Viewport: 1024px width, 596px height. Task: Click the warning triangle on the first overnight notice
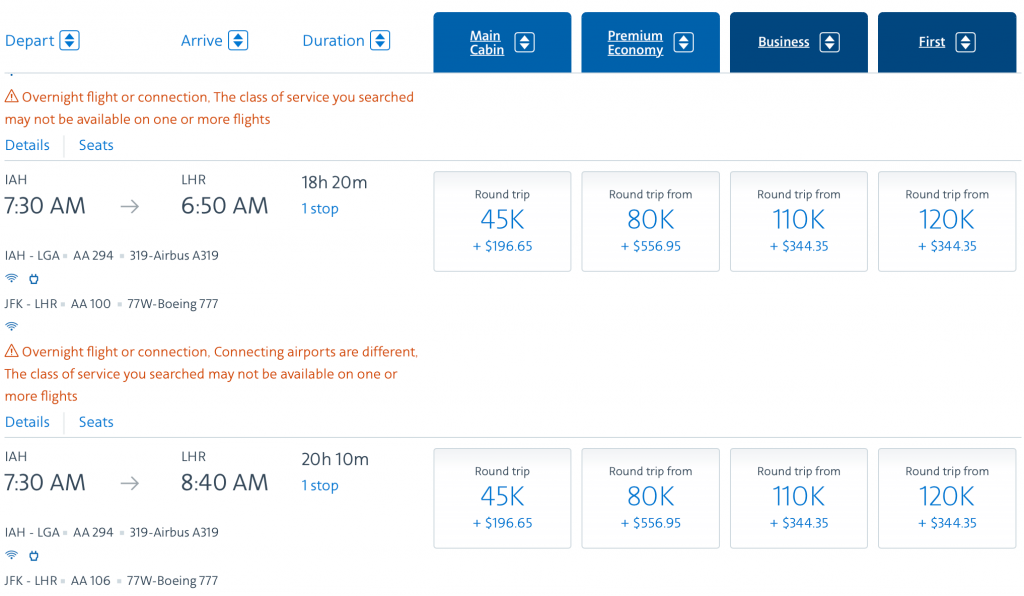pyautogui.click(x=10, y=96)
